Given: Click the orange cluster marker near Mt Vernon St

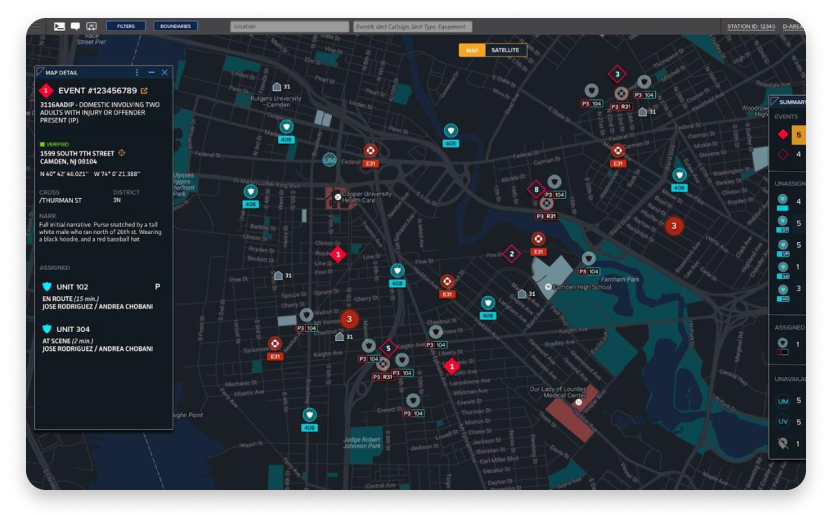Looking at the screenshot, I should (x=349, y=319).
